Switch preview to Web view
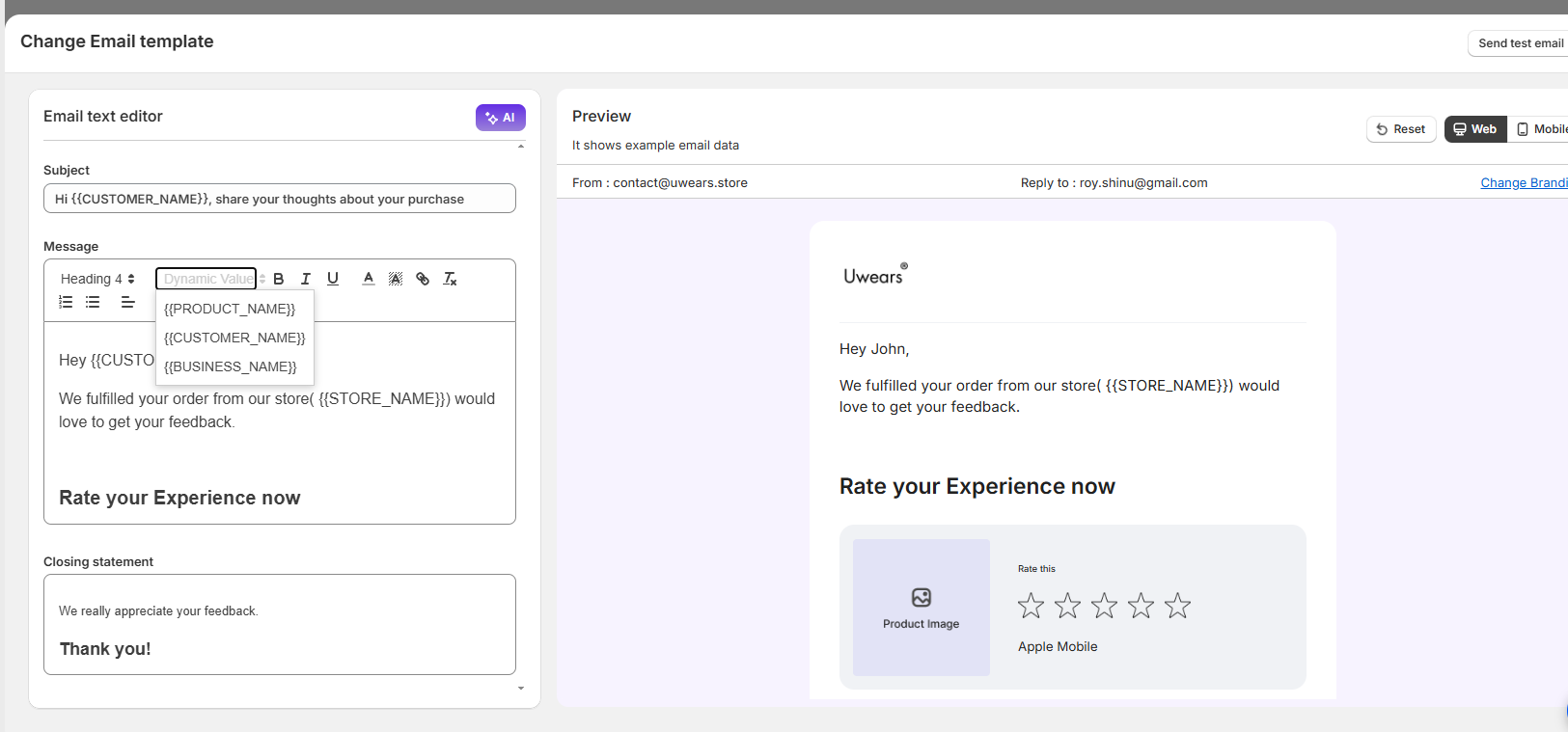This screenshot has height=732, width=1568. click(x=1474, y=129)
